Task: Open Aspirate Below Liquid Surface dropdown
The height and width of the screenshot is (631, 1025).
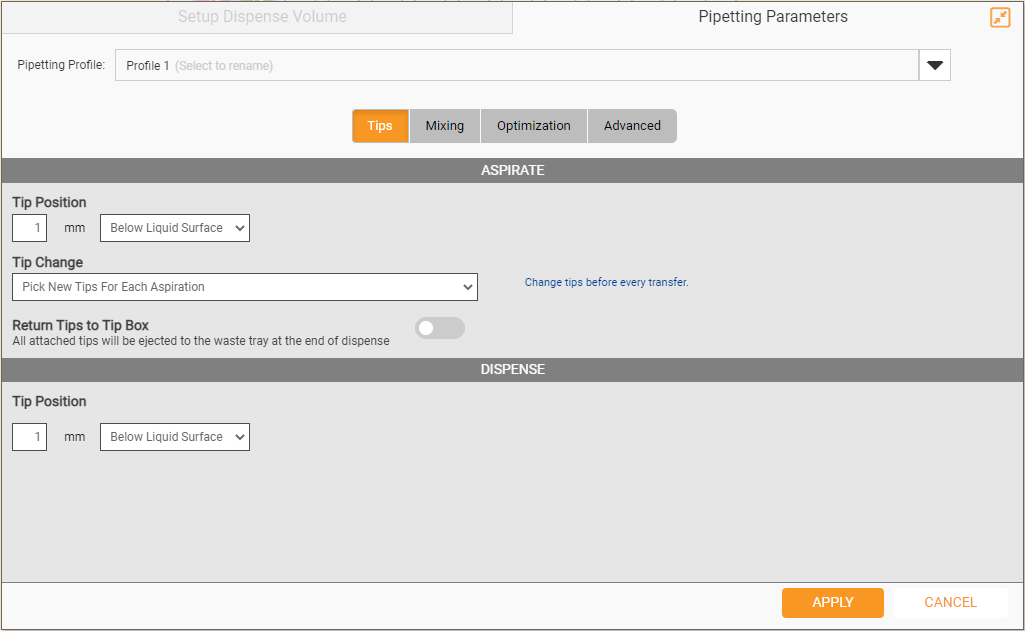Action: coord(175,228)
